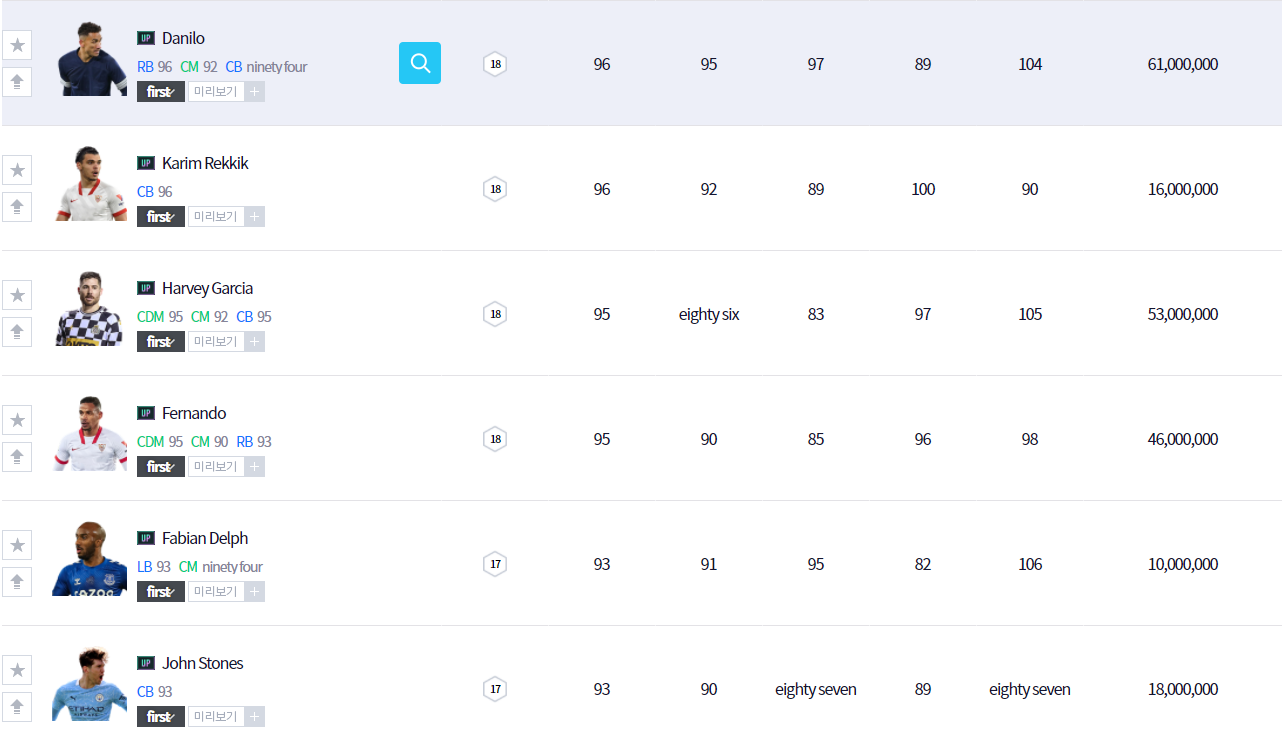Click the magnifier search icon in Danilo's row
This screenshot has height=750, width=1285.
click(420, 63)
